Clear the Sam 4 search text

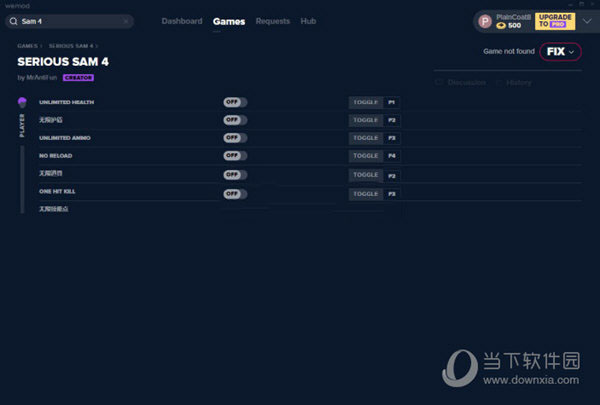[126, 21]
